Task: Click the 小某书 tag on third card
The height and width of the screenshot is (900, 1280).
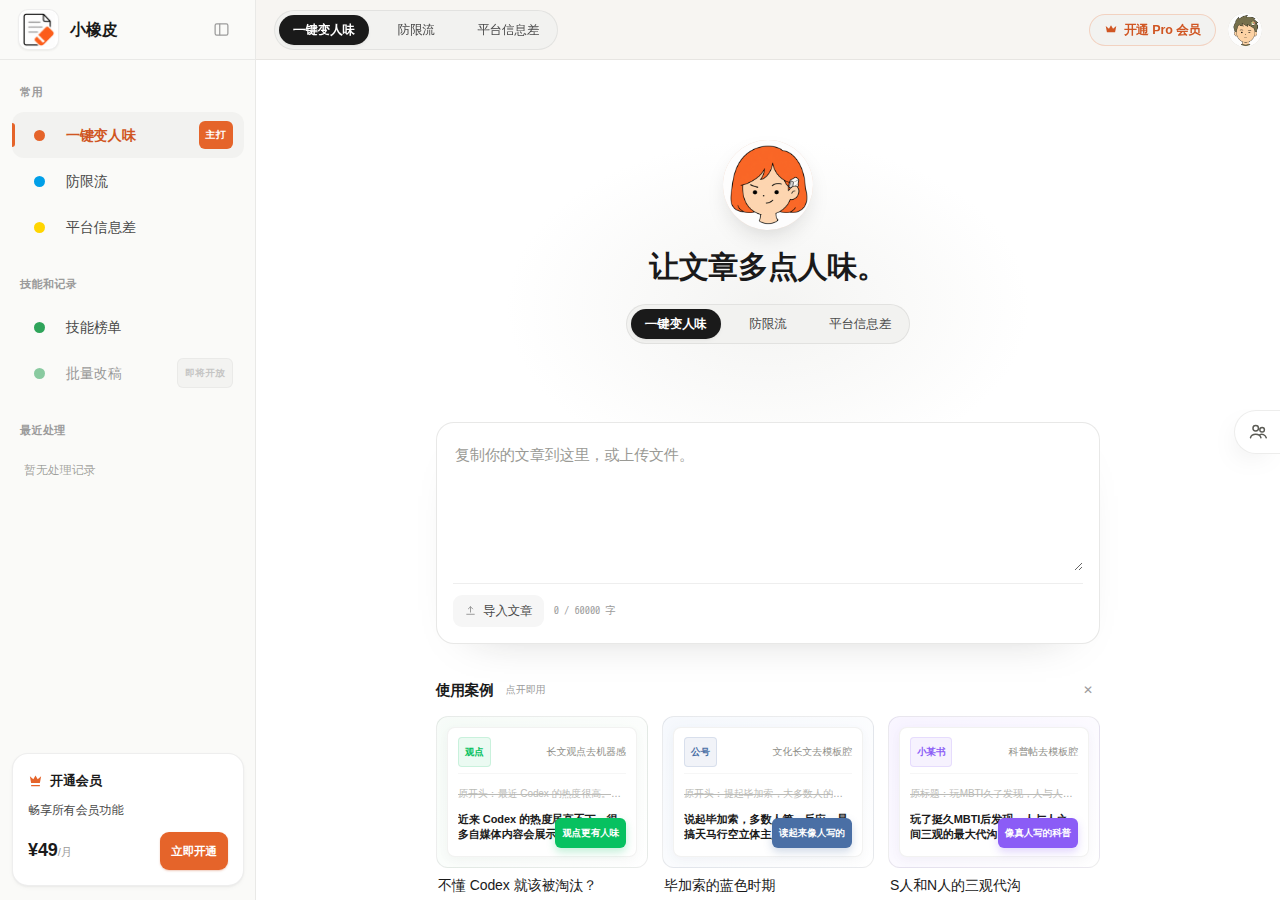Action: coord(931,752)
